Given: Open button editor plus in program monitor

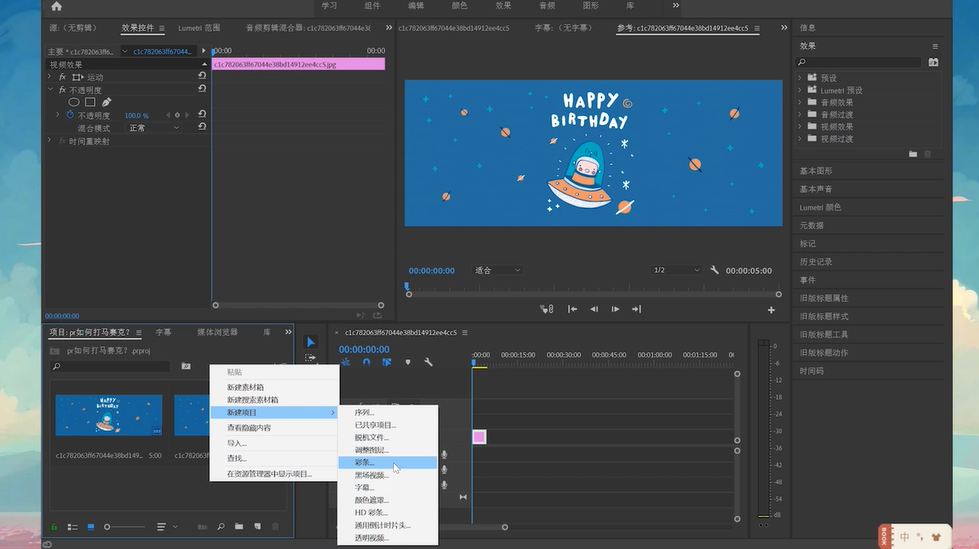Looking at the screenshot, I should (x=771, y=310).
